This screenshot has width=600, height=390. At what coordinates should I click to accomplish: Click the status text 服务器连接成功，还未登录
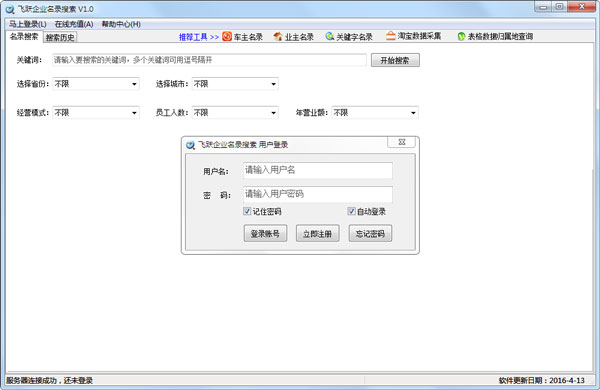(x=50, y=380)
